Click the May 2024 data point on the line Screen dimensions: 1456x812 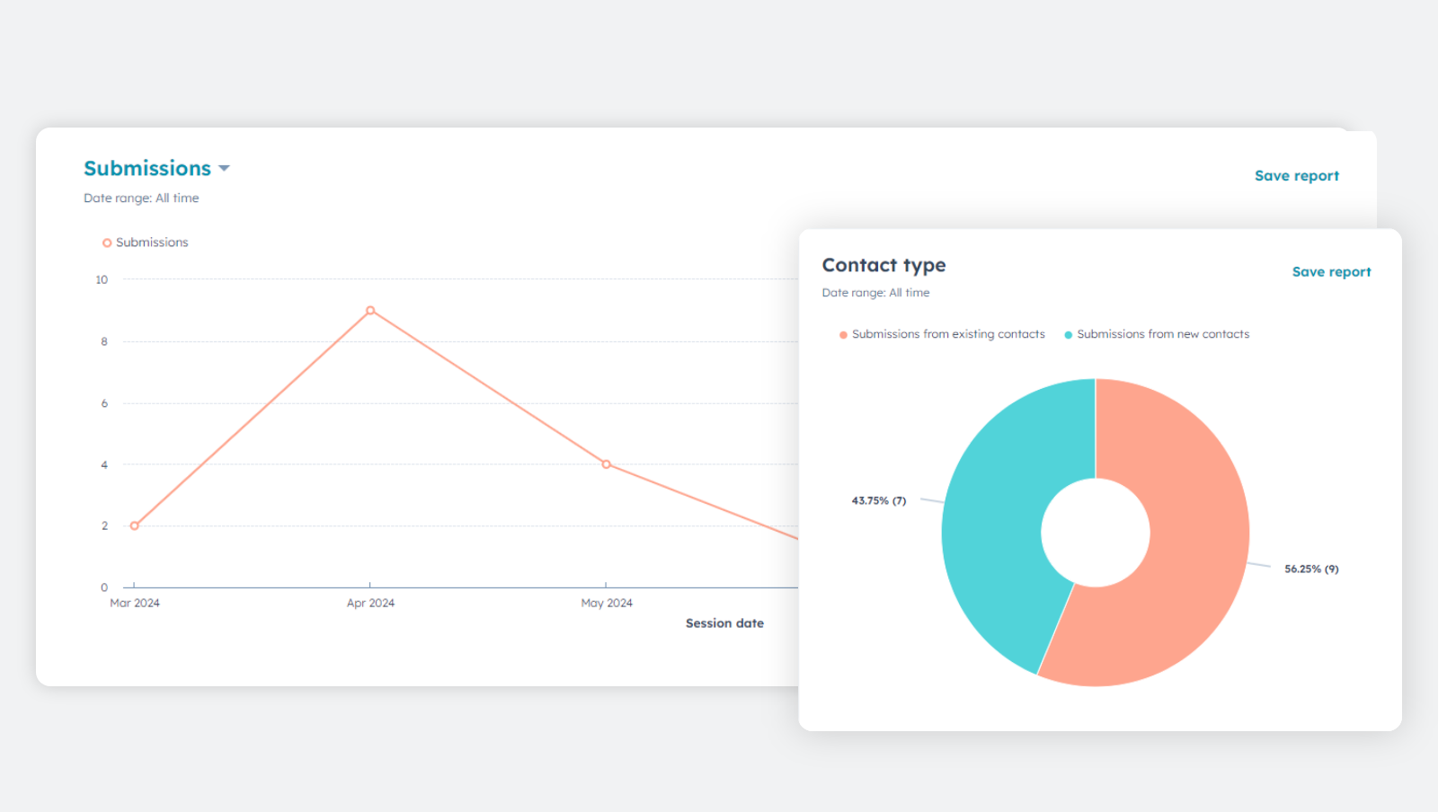(606, 463)
